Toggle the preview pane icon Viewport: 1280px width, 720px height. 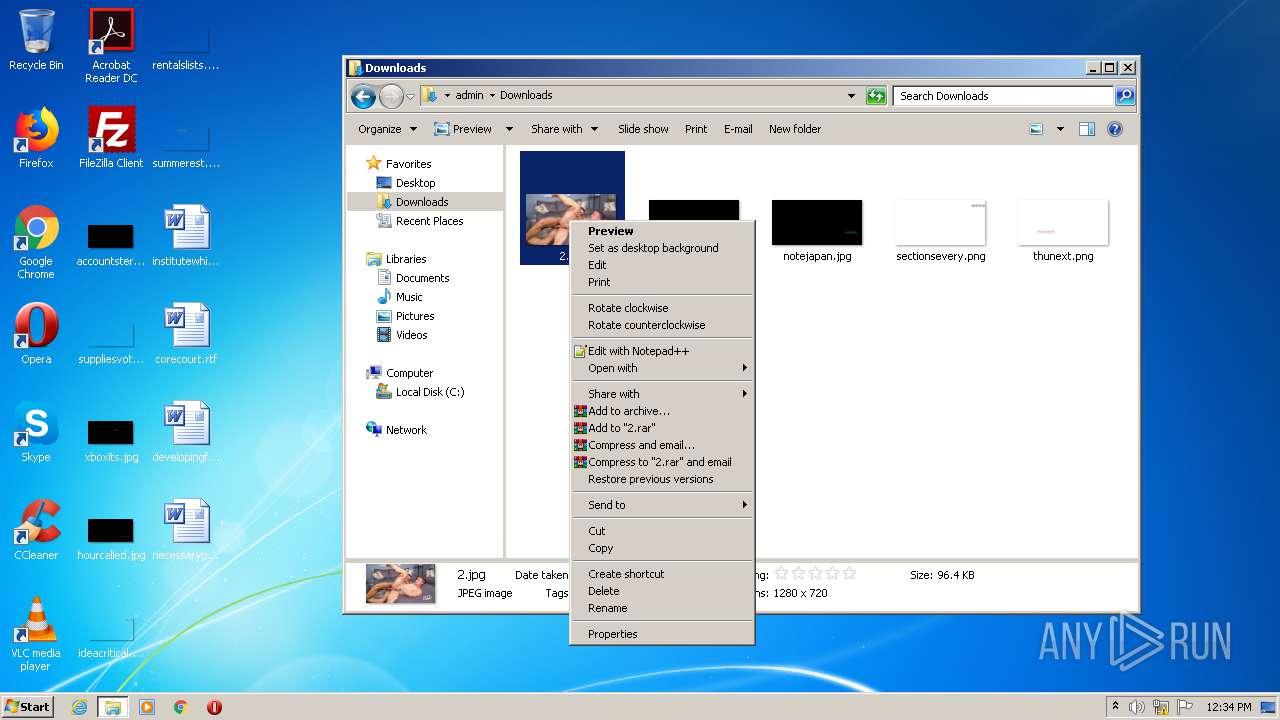click(x=1087, y=129)
